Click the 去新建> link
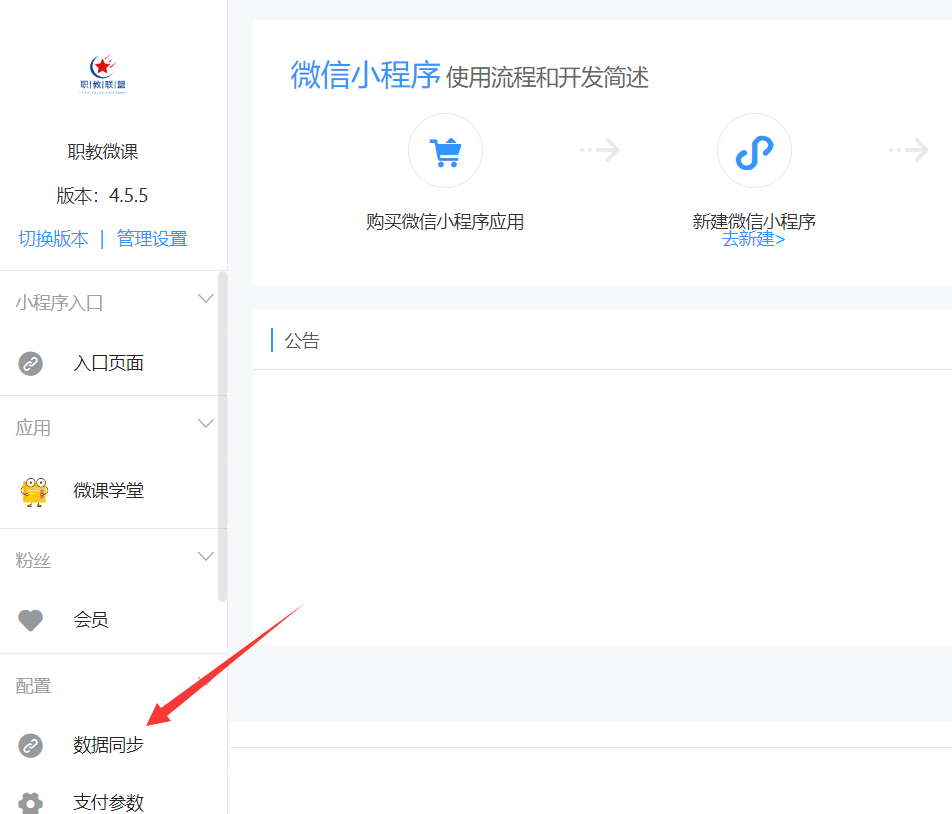Viewport: 952px width, 814px height. pyautogui.click(x=753, y=239)
